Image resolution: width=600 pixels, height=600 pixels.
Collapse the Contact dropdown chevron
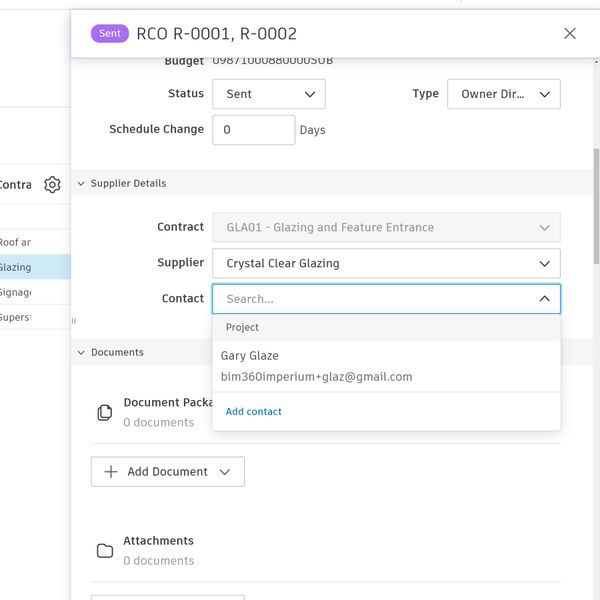tap(544, 299)
